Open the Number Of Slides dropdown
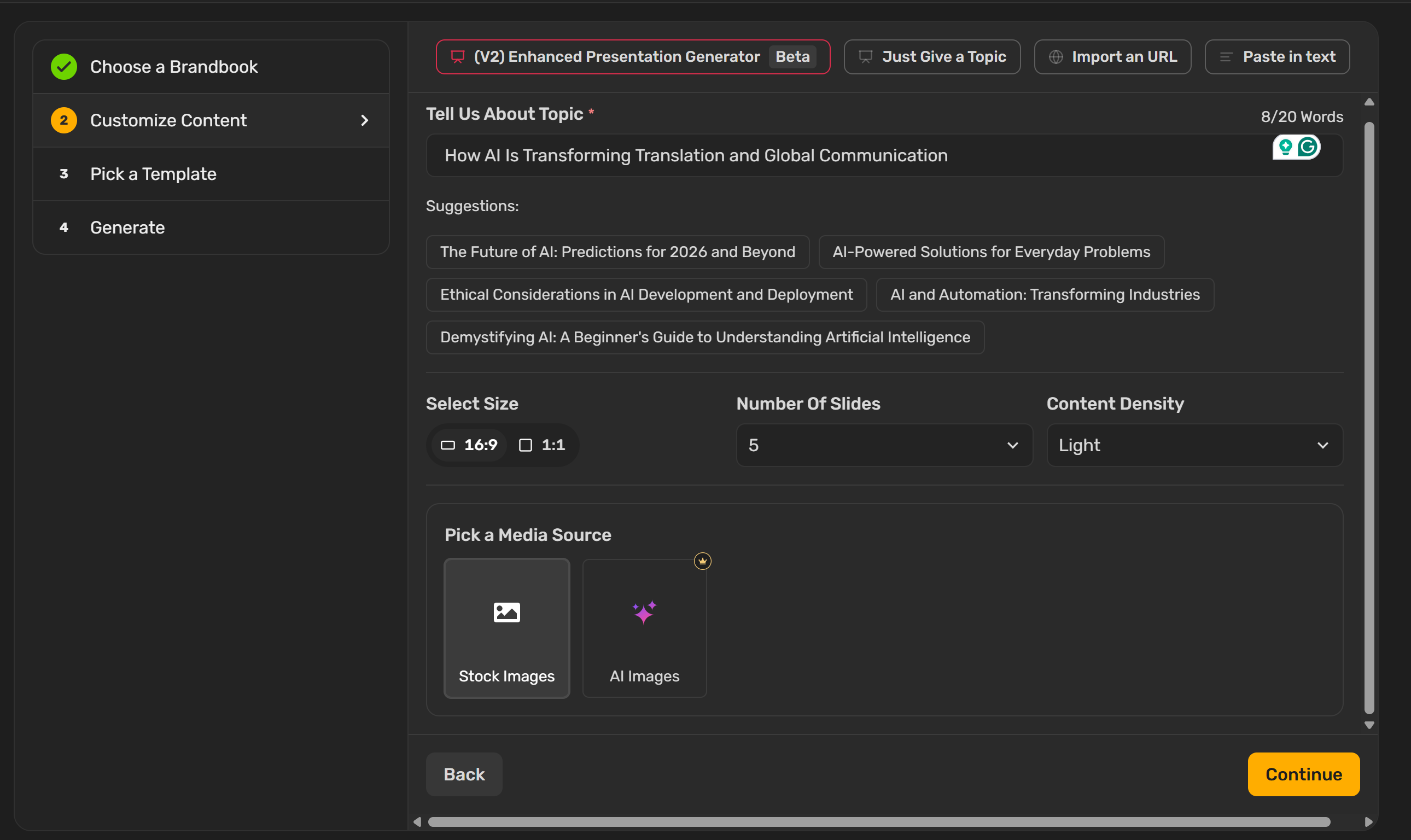The height and width of the screenshot is (840, 1411). tap(884, 445)
